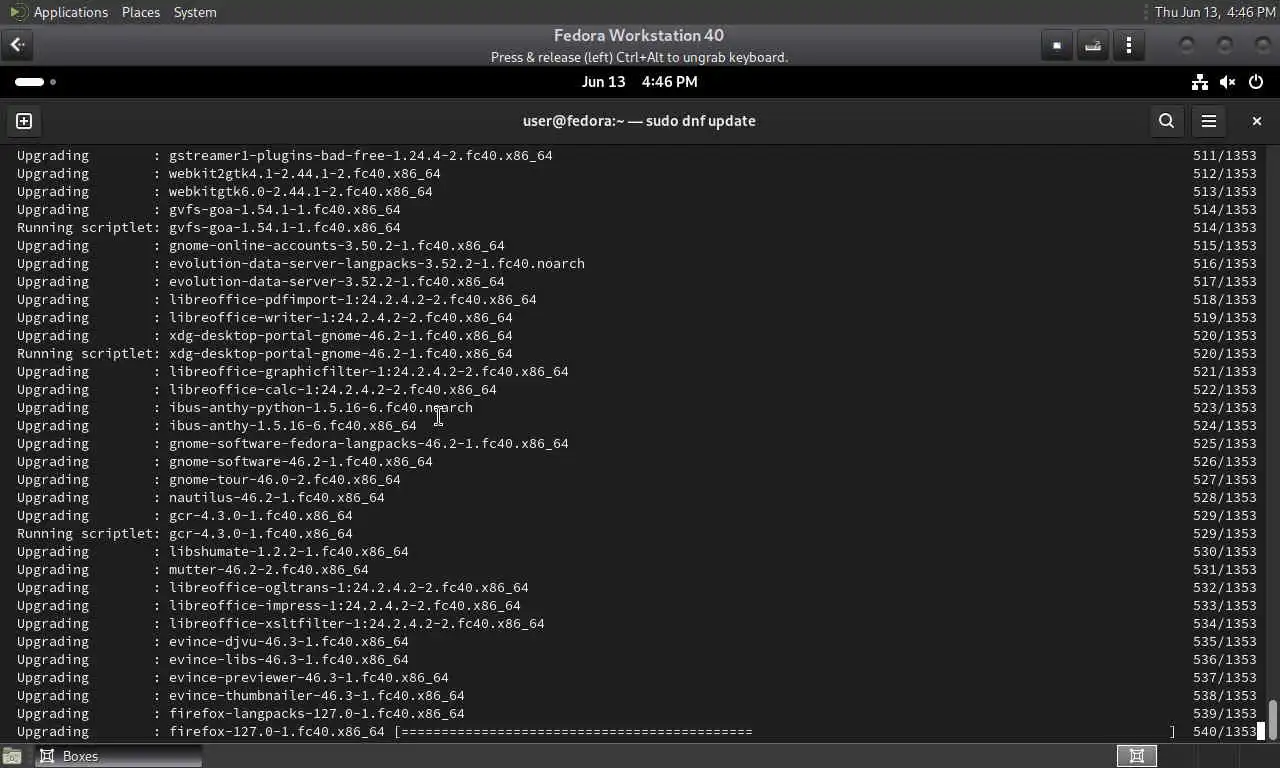
Task: Open the Applications menu
Action: 70,12
